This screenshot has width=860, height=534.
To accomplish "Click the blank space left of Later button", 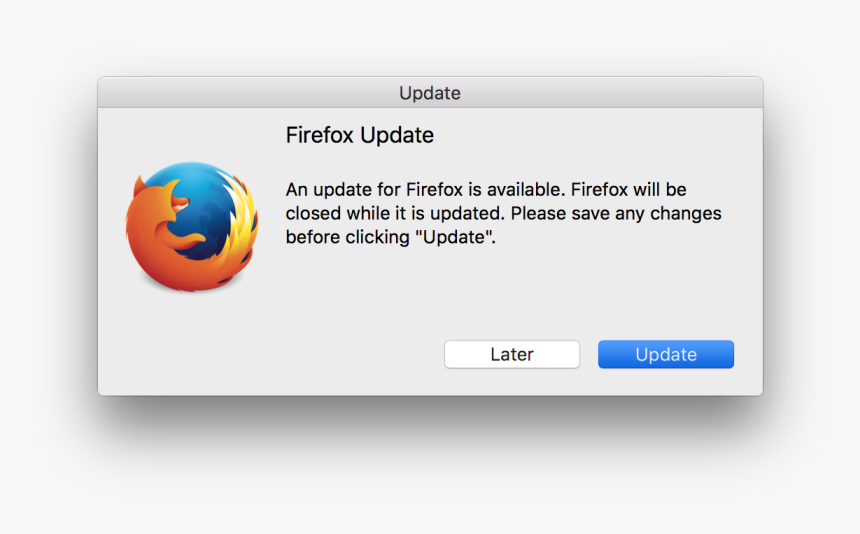I will click(x=357, y=354).
